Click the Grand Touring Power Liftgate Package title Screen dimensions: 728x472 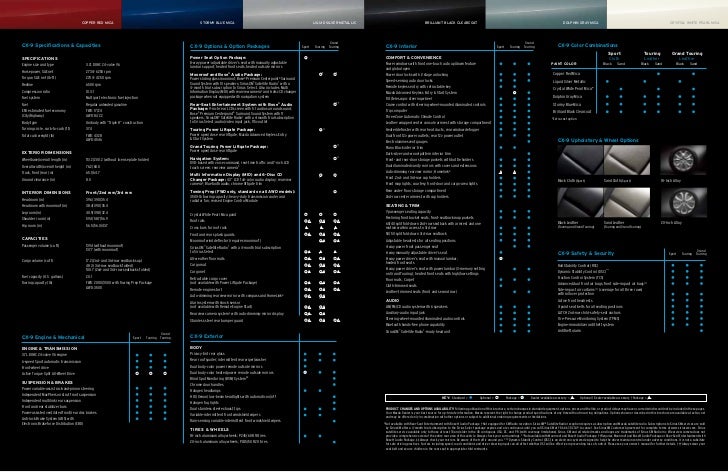coord(228,146)
